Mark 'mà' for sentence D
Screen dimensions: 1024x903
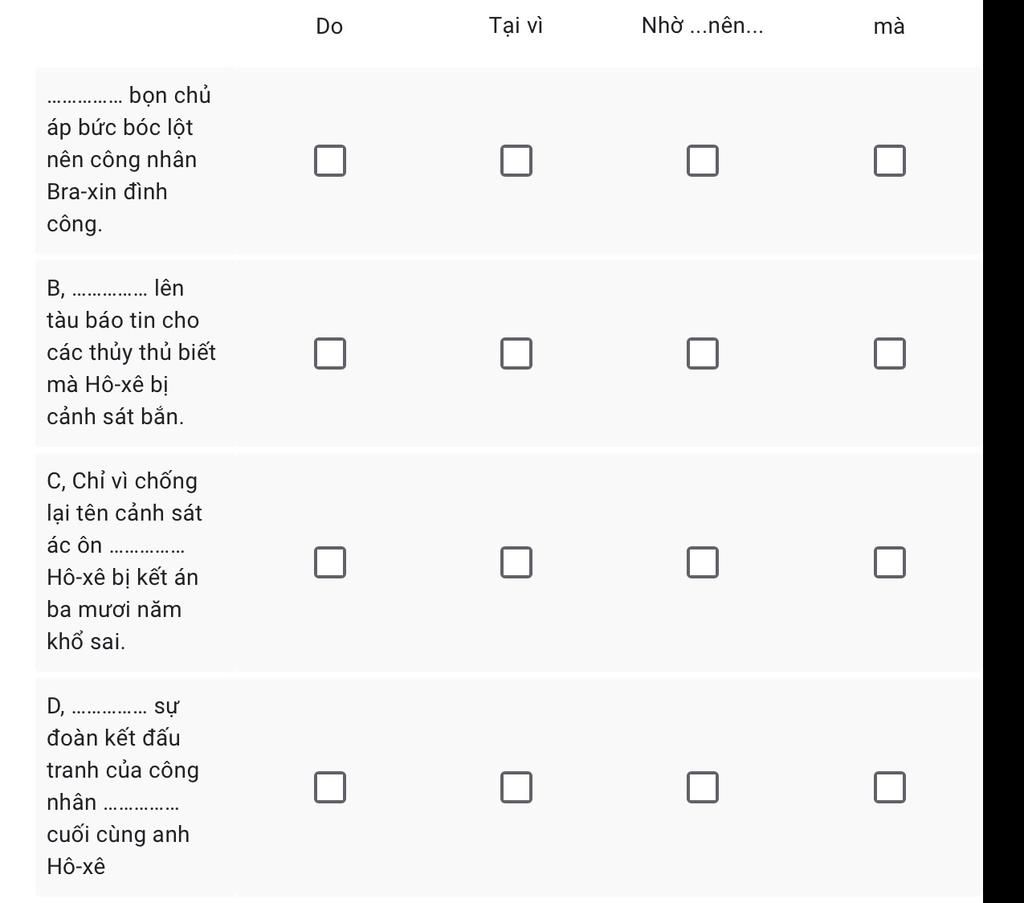click(889, 787)
